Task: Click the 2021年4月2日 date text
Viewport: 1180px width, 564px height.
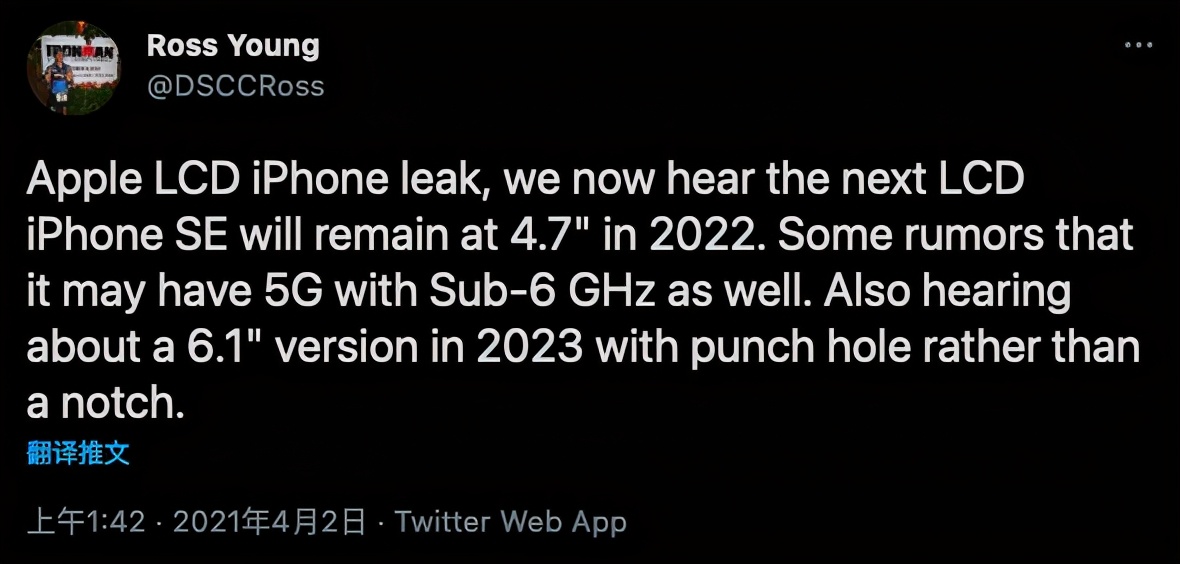Action: pyautogui.click(x=269, y=521)
